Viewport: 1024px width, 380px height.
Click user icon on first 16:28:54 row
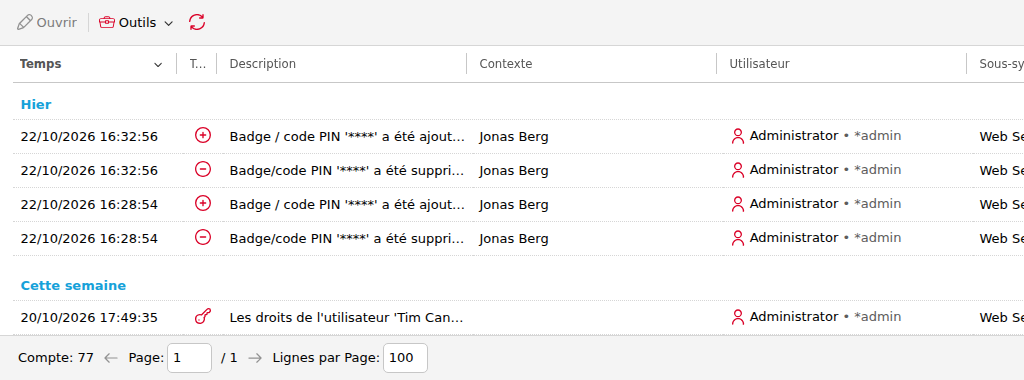(738, 204)
